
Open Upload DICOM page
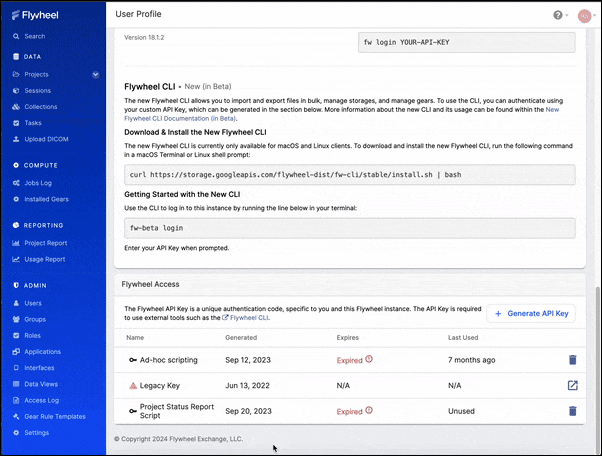46,139
